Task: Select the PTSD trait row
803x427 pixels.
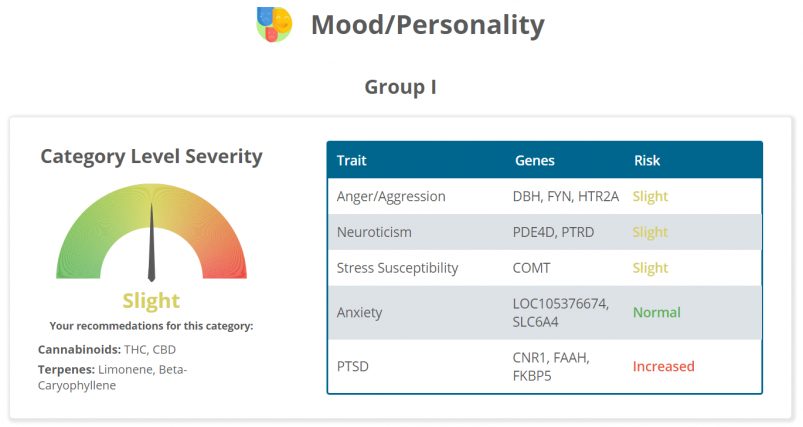Action: pyautogui.click(x=354, y=366)
